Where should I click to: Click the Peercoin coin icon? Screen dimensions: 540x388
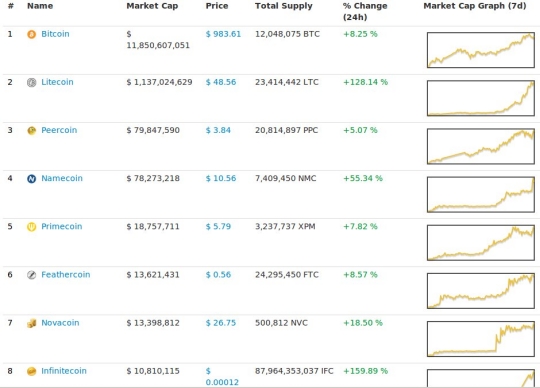point(31,130)
